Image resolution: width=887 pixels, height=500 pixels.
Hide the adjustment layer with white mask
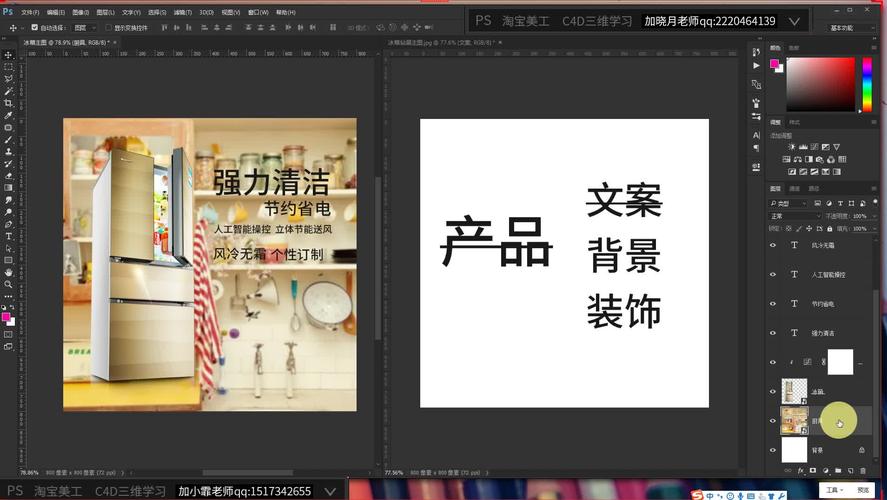coord(773,362)
